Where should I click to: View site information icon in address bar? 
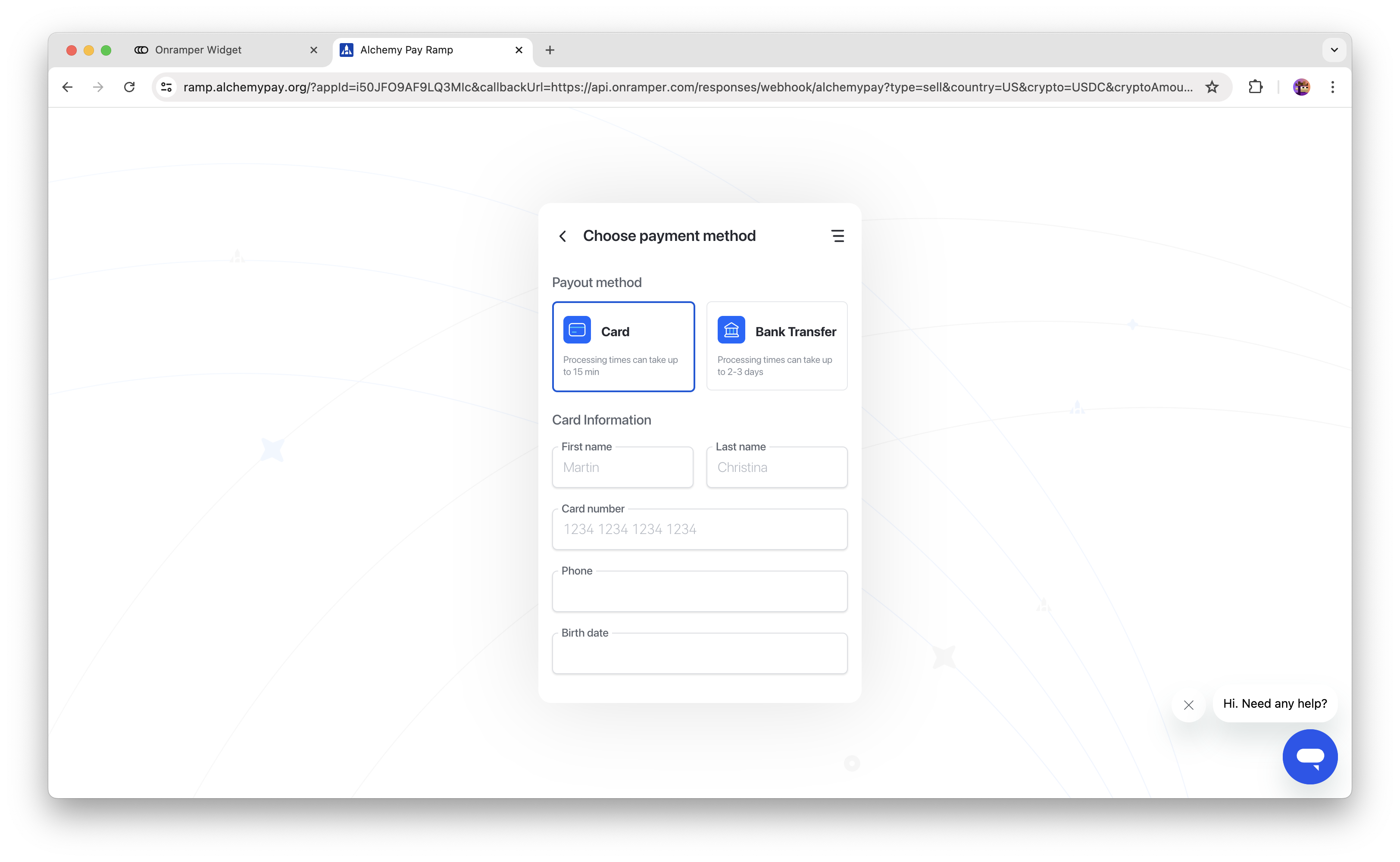pyautogui.click(x=166, y=87)
